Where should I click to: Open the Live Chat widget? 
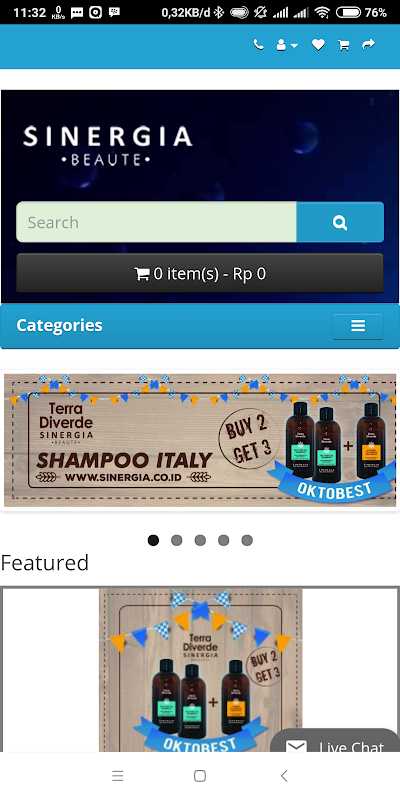pos(337,742)
